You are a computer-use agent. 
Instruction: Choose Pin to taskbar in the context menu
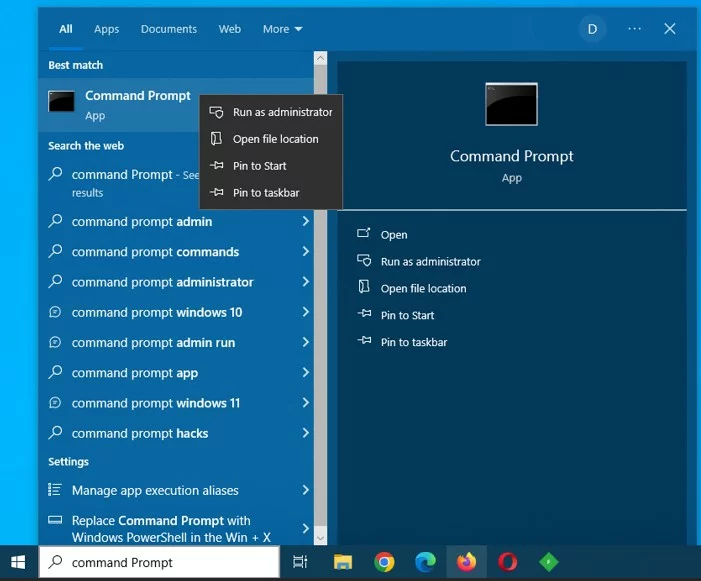(x=271, y=193)
